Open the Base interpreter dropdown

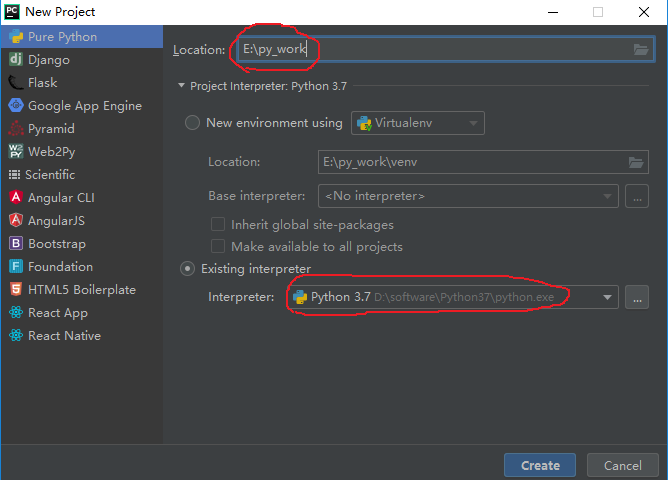click(468, 196)
